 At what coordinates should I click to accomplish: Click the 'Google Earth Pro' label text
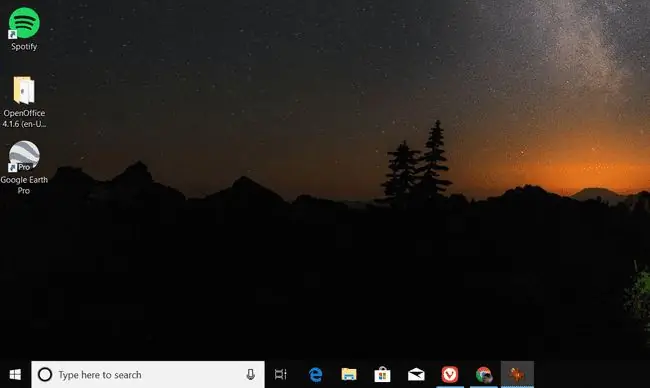point(24,185)
